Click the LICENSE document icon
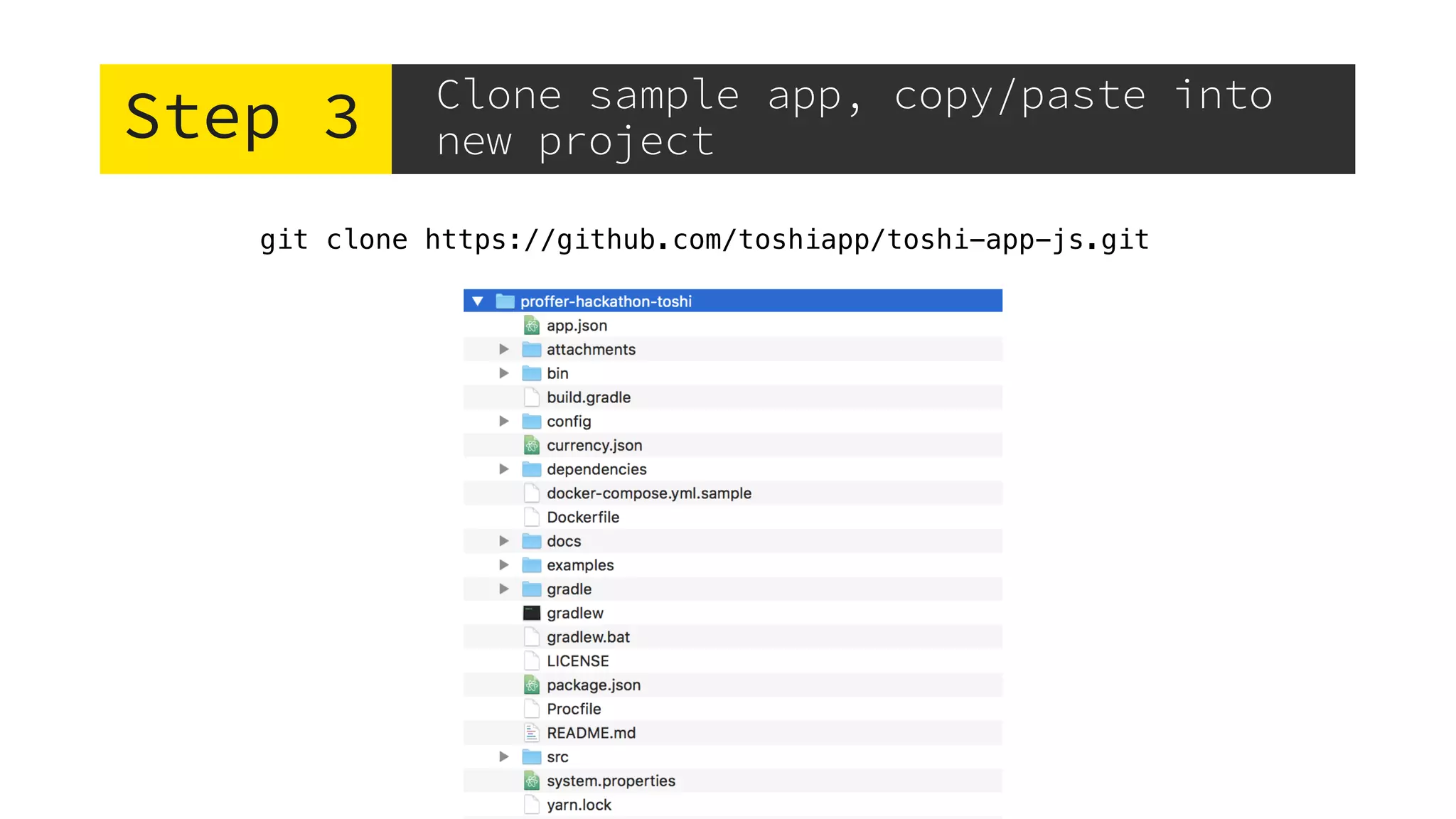This screenshot has width=1456, height=819. coord(532,661)
